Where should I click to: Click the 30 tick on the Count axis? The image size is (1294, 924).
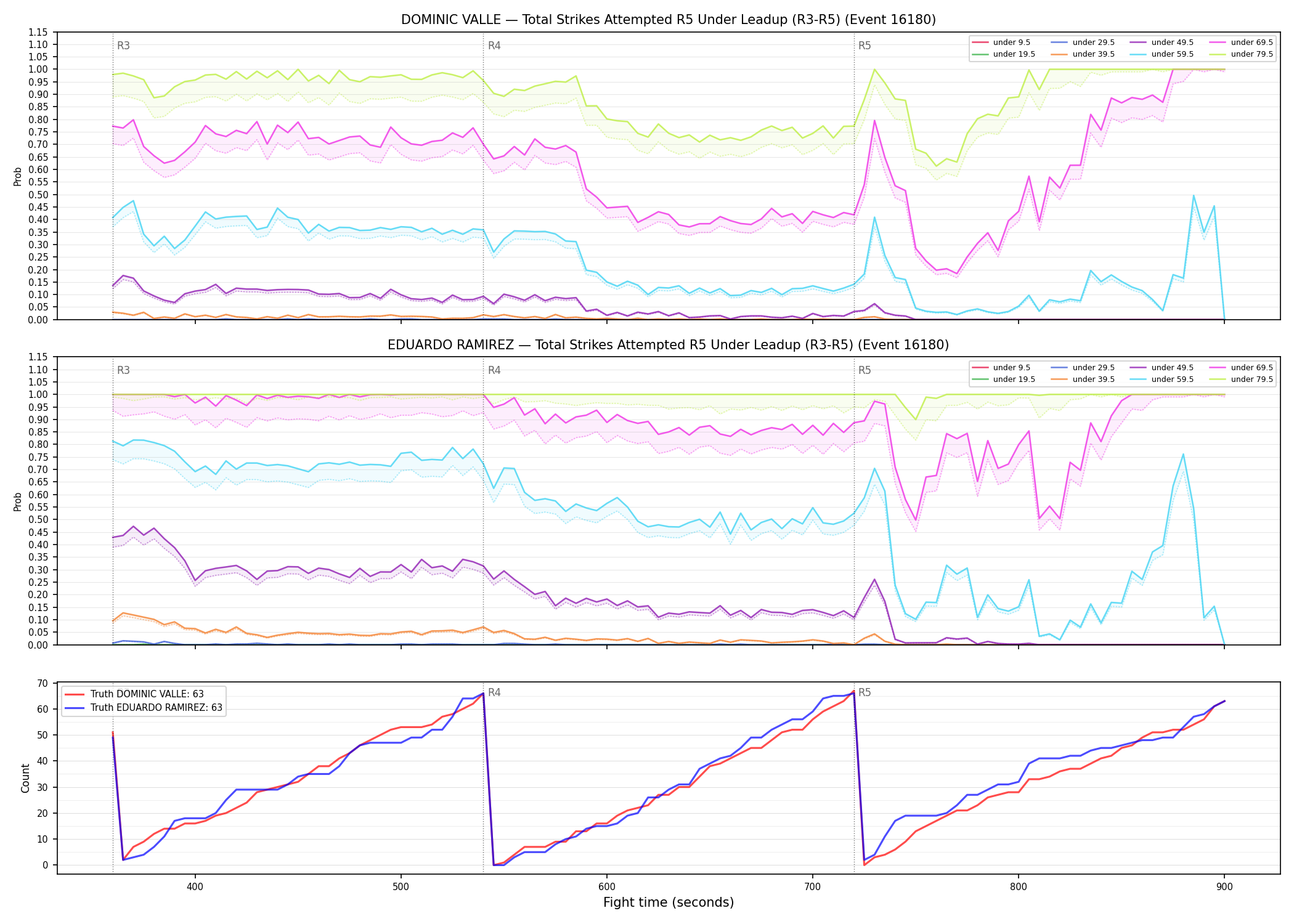[43, 787]
